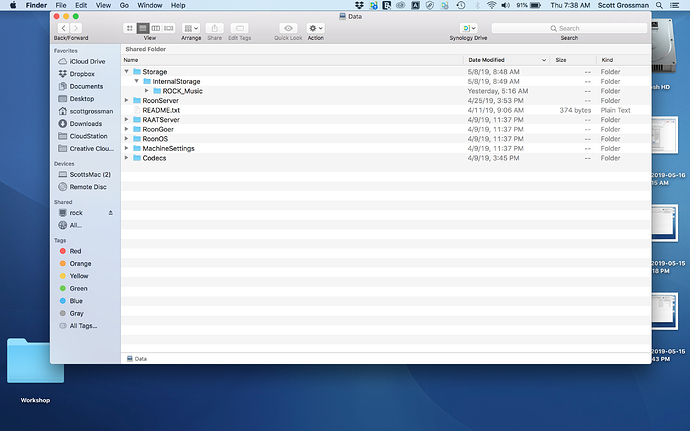This screenshot has width=690, height=431.
Task: Eject the rock shared server
Action: pyautogui.click(x=110, y=213)
